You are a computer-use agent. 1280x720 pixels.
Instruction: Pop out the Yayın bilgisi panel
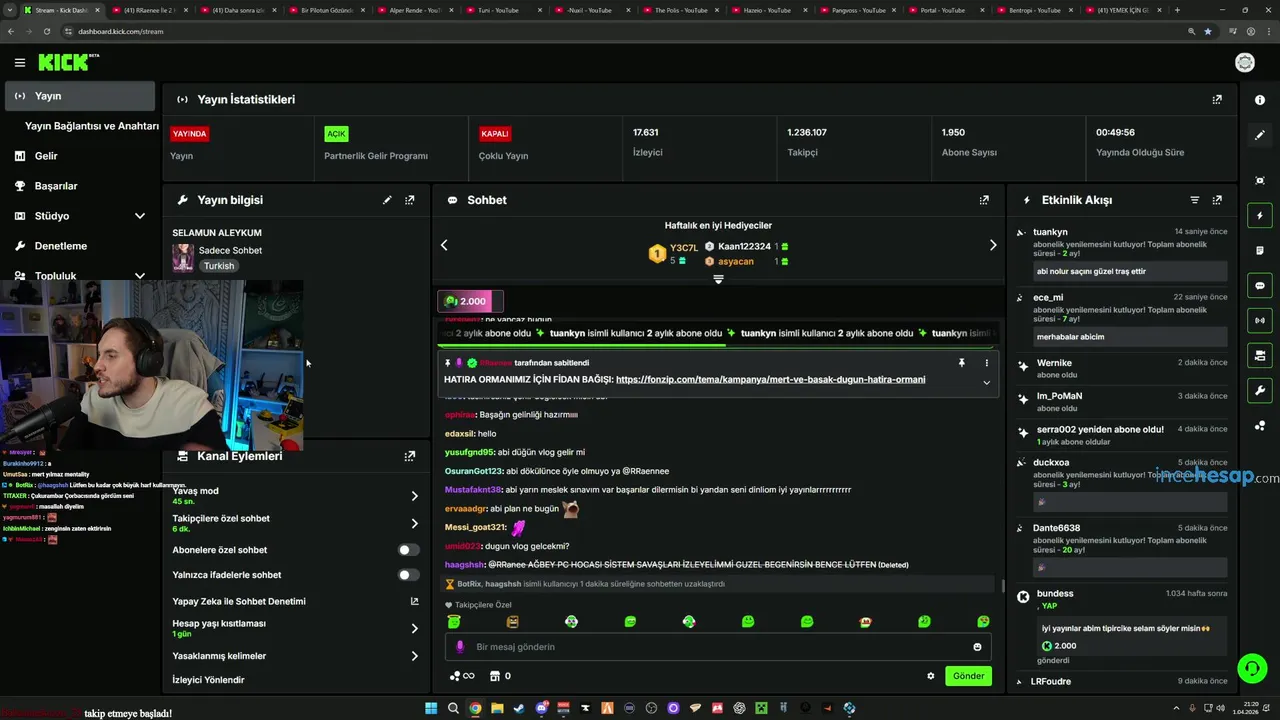[x=410, y=200]
